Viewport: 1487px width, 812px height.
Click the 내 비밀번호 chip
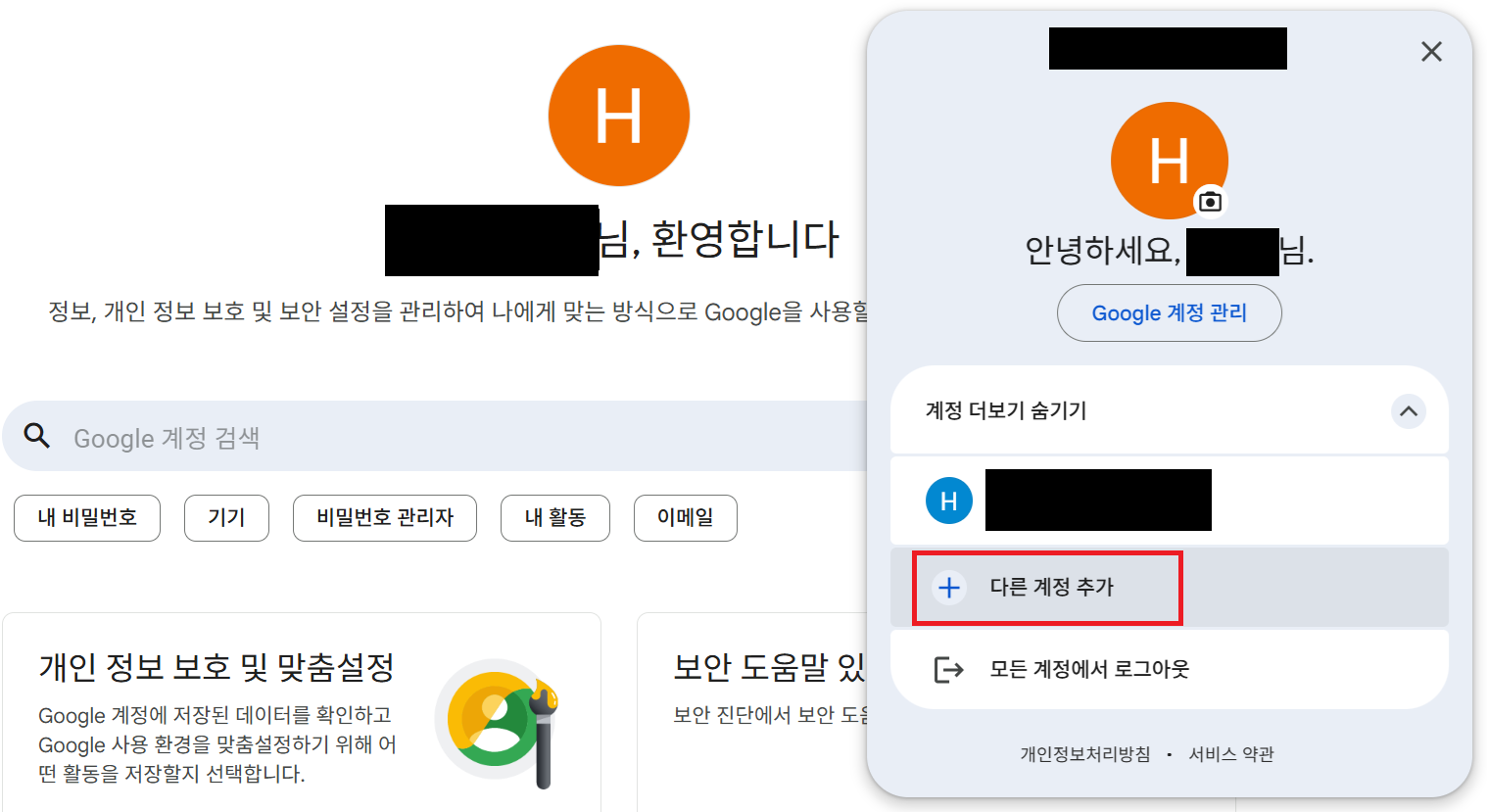click(87, 518)
